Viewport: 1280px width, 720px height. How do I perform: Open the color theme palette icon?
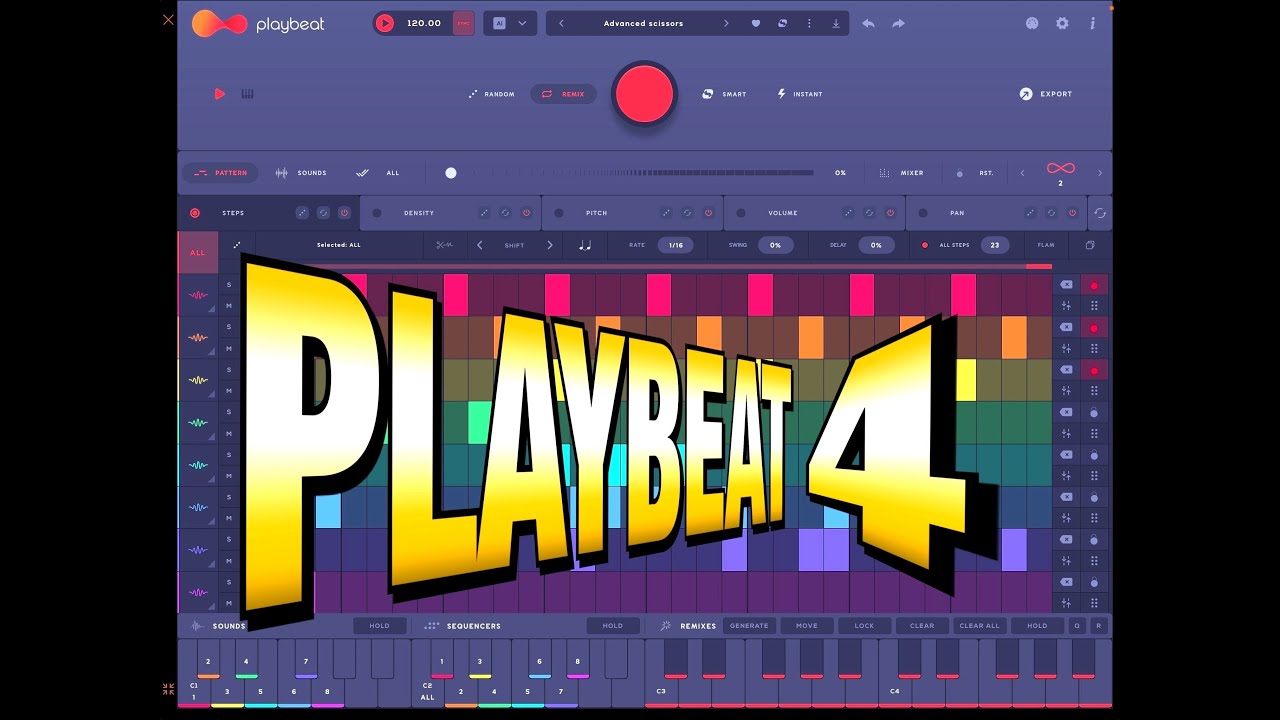pos(1032,23)
